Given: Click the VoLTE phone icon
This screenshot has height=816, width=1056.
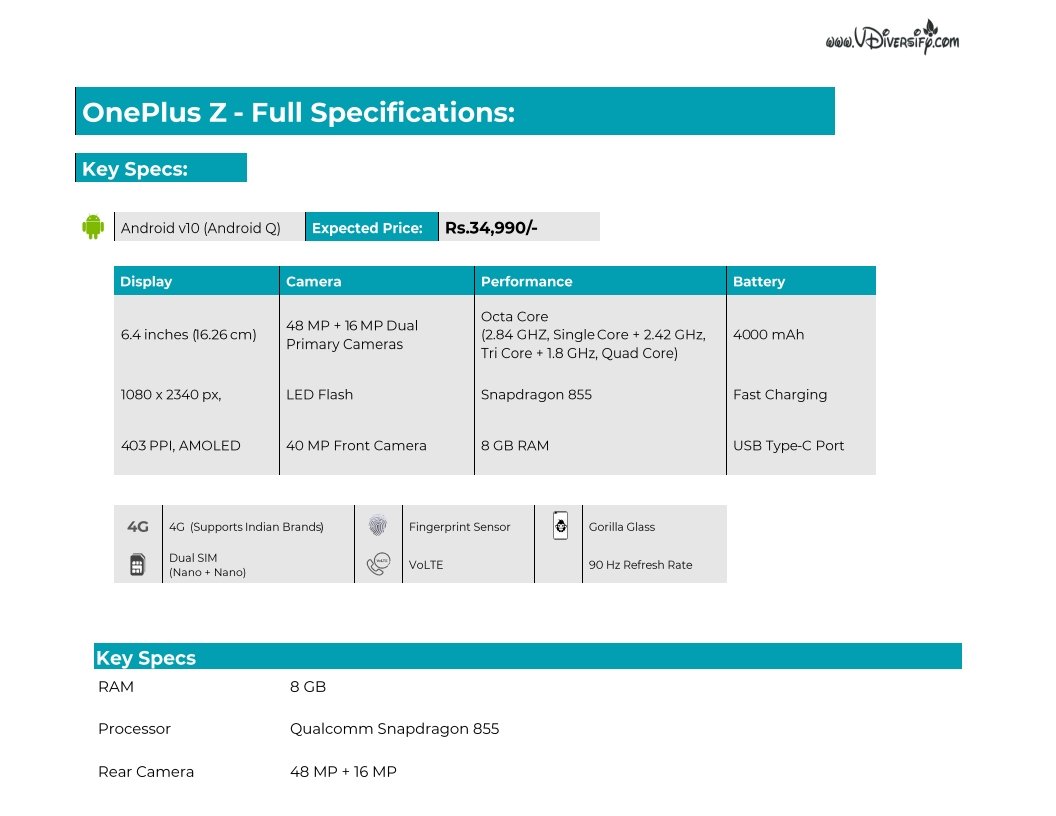Looking at the screenshot, I should coord(378,564).
